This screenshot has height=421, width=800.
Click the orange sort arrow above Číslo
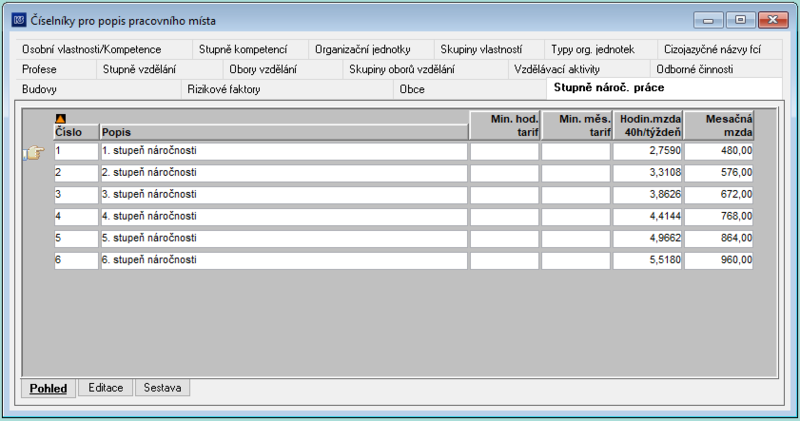(60, 118)
